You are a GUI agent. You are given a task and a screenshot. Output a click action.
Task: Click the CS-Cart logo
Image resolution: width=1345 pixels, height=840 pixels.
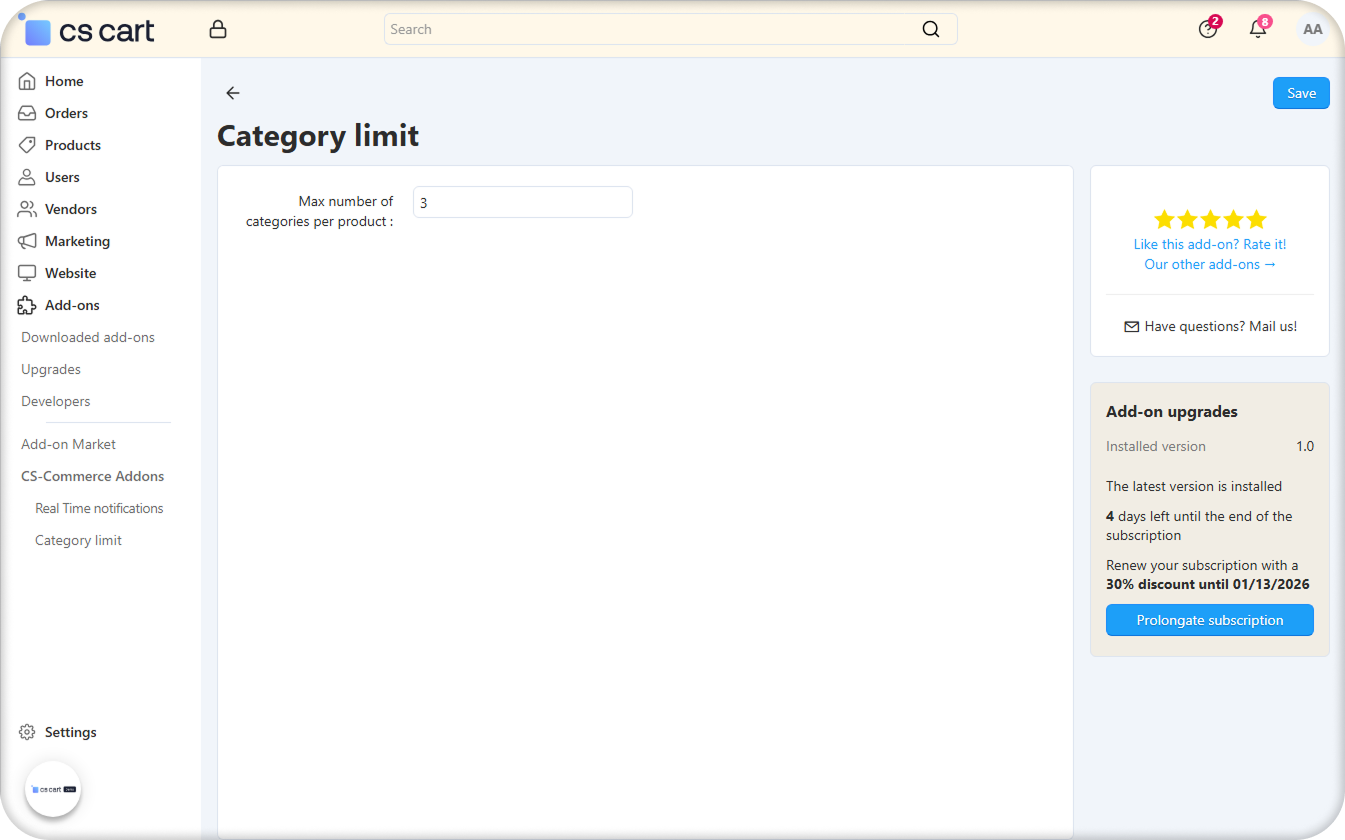coord(90,31)
